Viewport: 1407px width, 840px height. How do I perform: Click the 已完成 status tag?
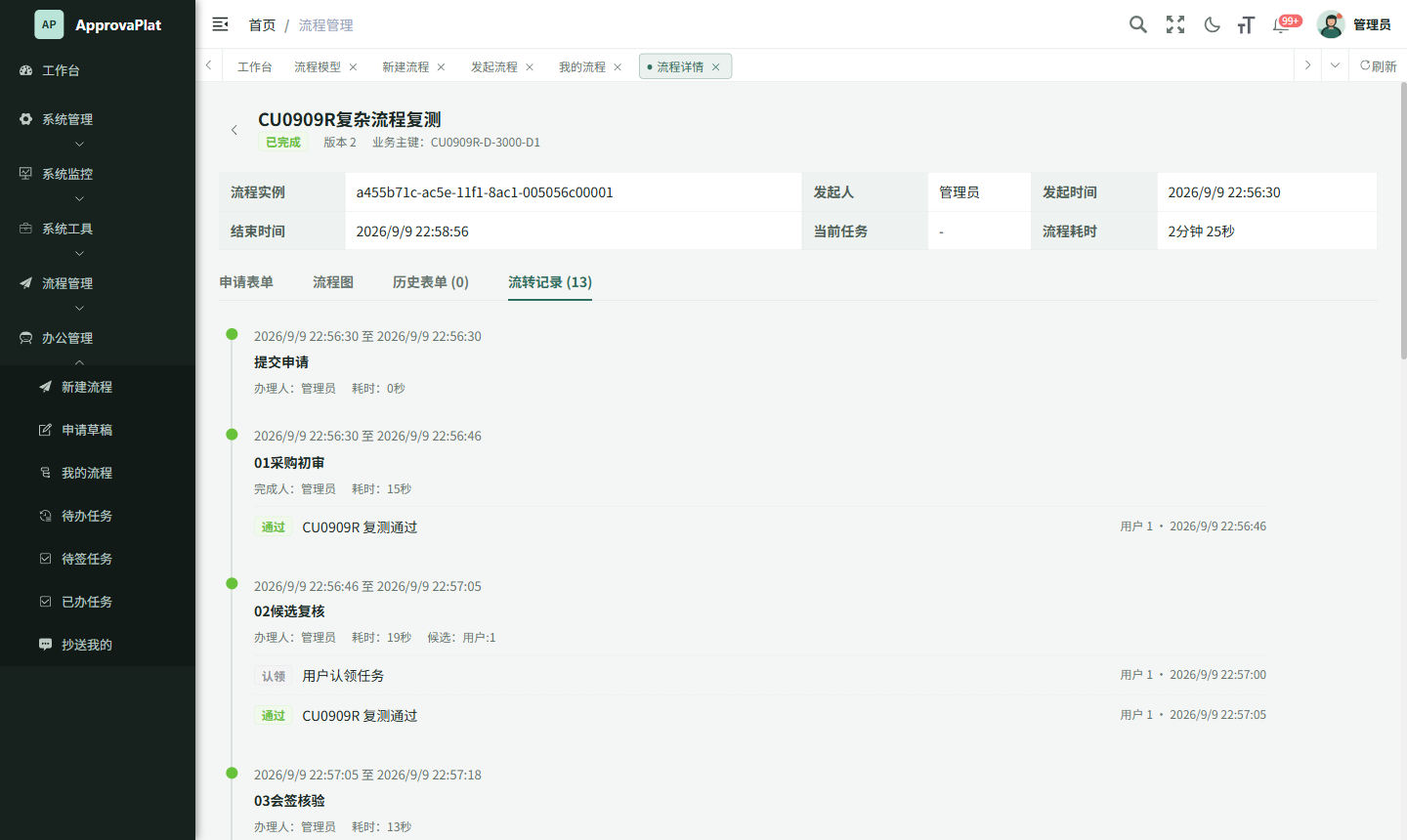point(283,143)
